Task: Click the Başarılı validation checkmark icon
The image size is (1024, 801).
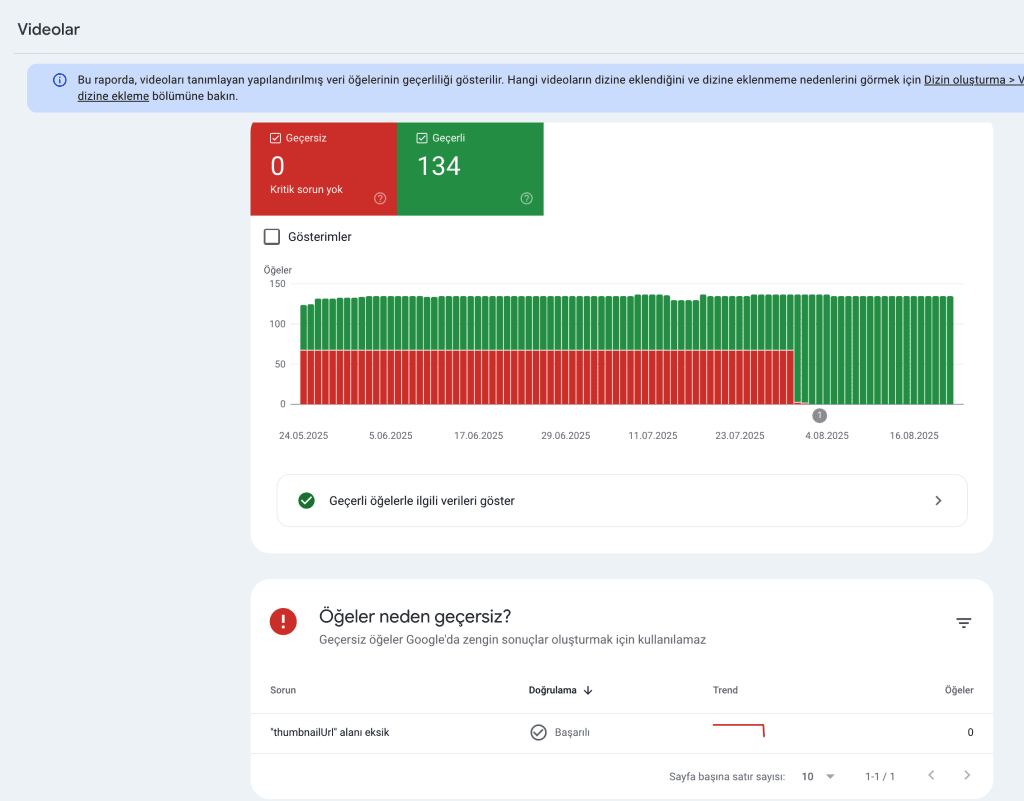Action: (538, 732)
